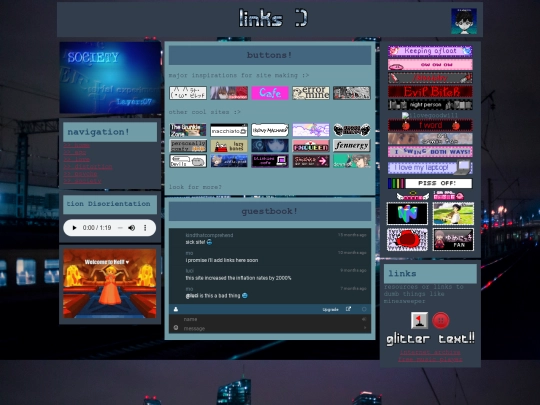
Task: Click the guestbook message input field
Action: click(270, 328)
